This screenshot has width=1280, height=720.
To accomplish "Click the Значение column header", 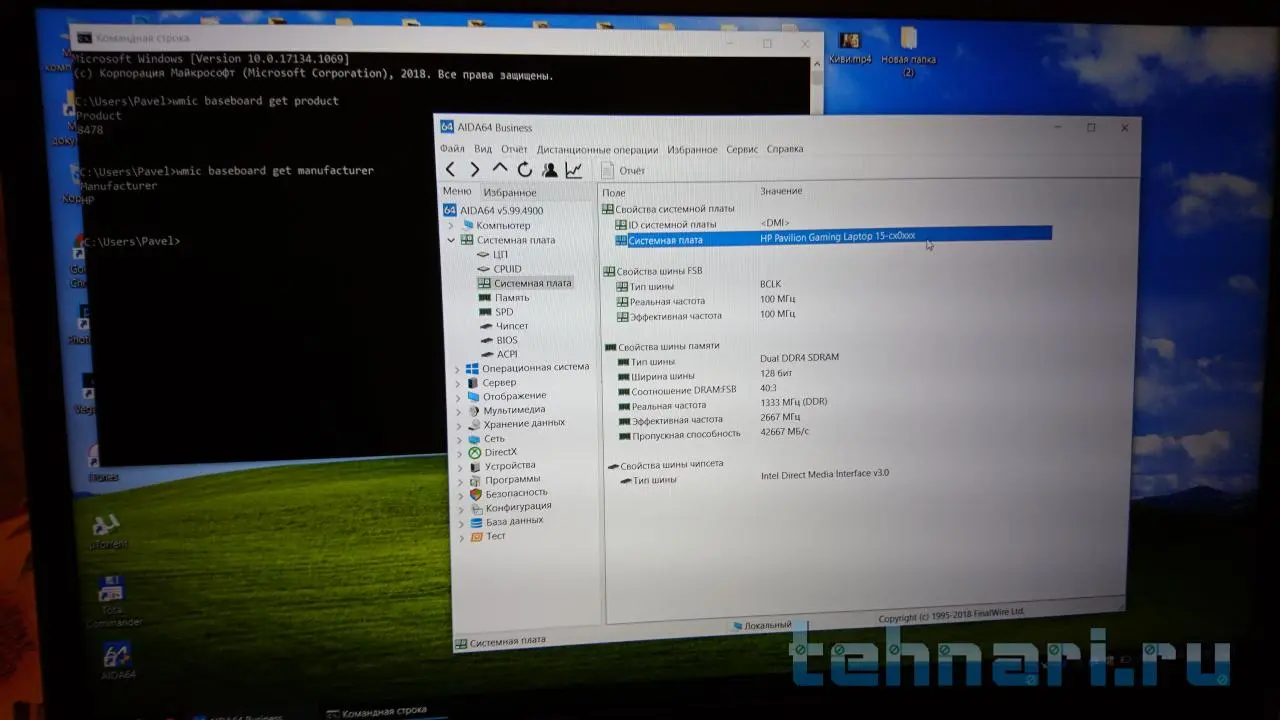I will (x=781, y=191).
